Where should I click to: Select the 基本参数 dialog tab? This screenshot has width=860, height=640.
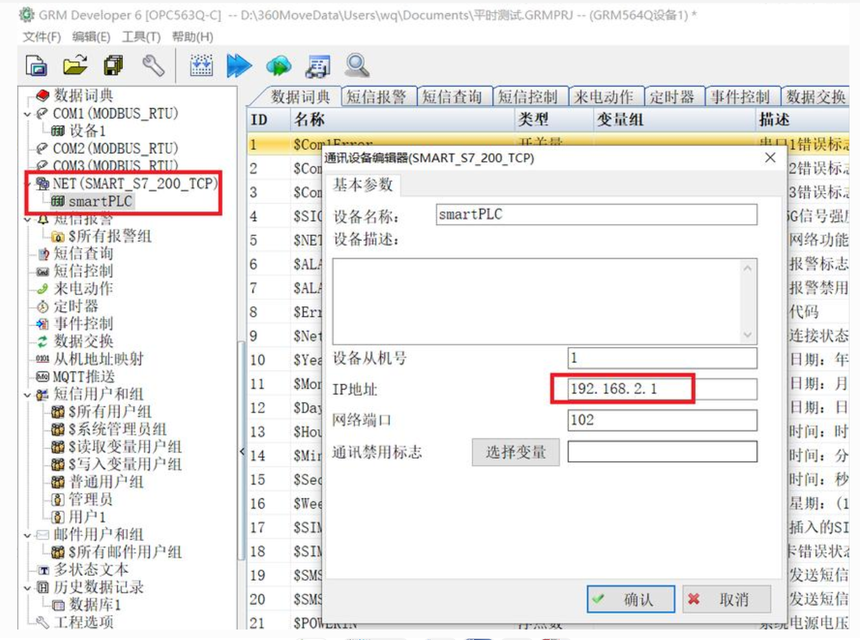pyautogui.click(x=363, y=185)
